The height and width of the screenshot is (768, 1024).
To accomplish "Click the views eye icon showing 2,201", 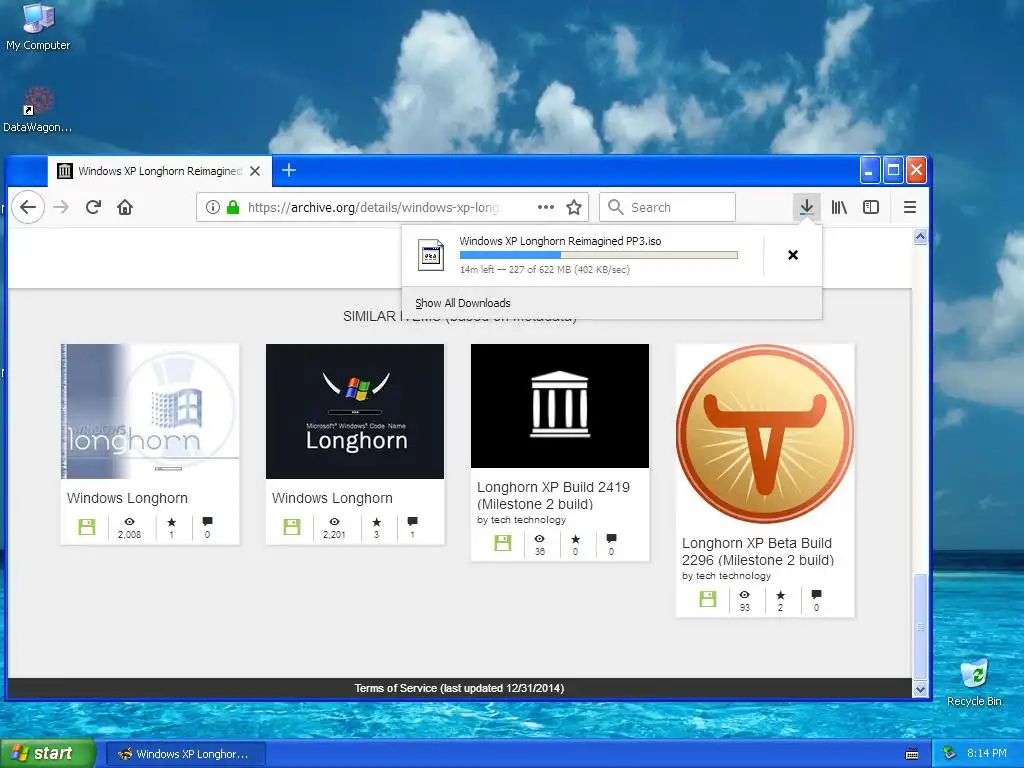I will point(334,522).
